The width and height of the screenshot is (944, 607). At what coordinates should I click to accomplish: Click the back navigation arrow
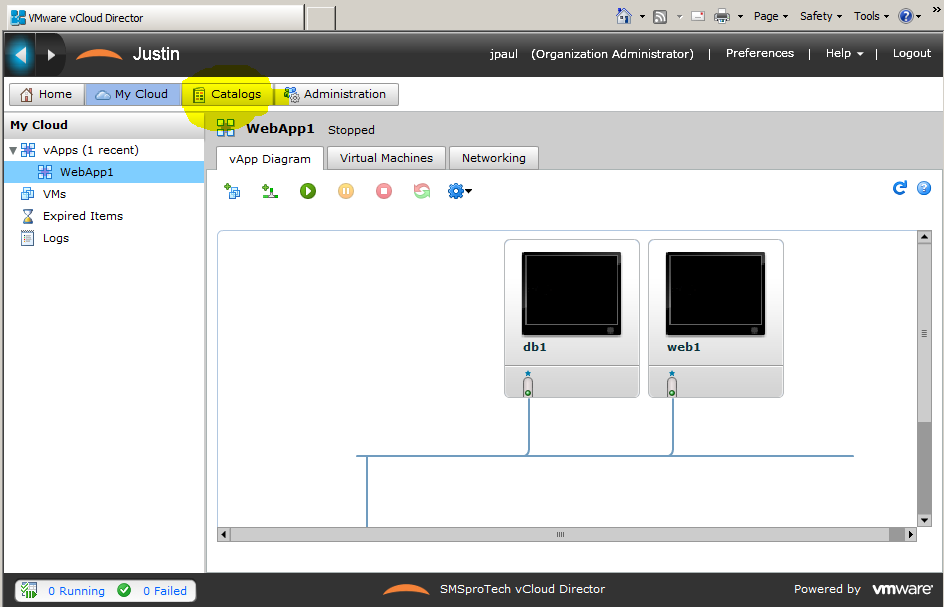point(20,55)
